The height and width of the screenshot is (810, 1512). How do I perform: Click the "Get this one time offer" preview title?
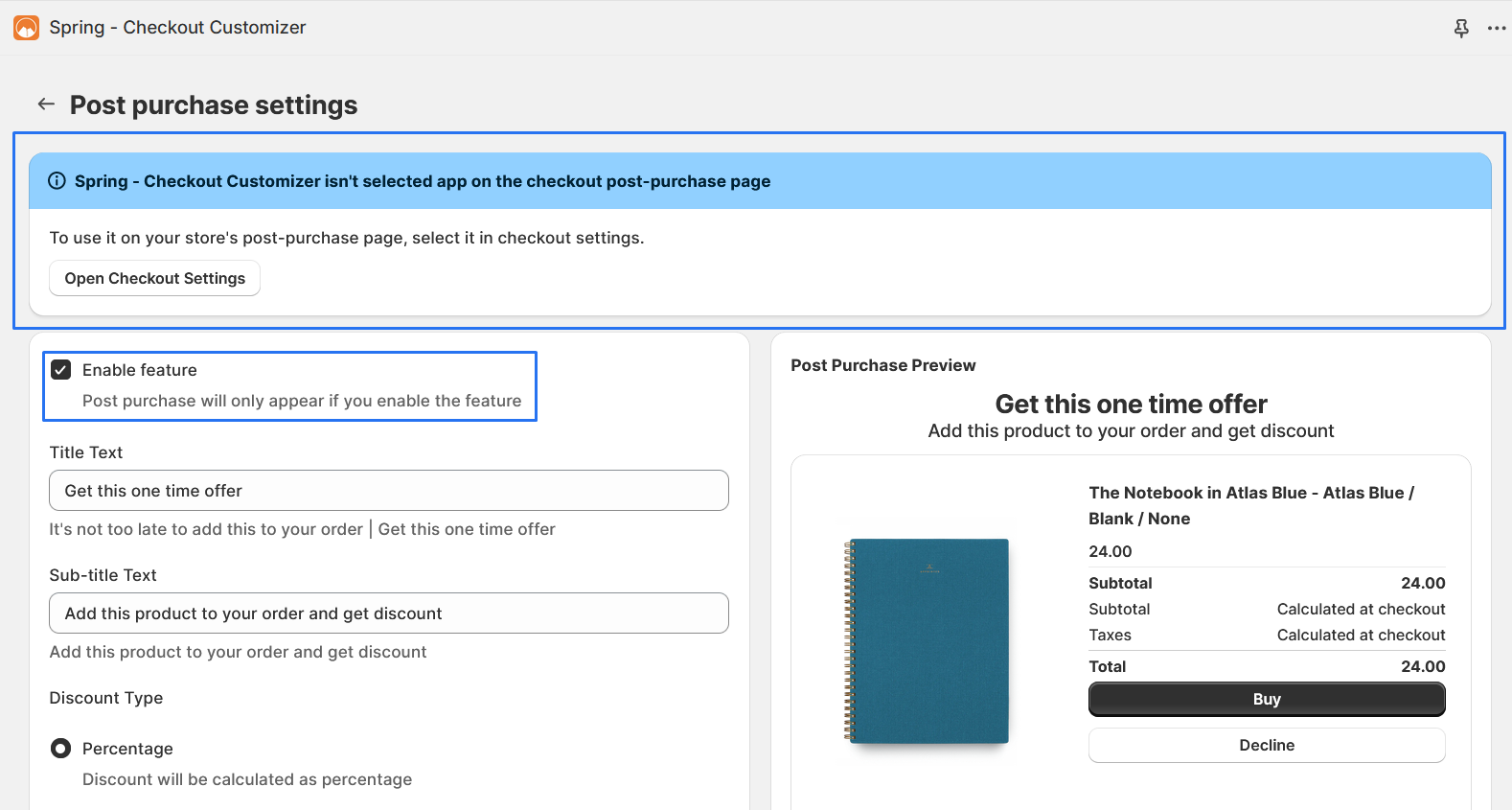[x=1131, y=404]
